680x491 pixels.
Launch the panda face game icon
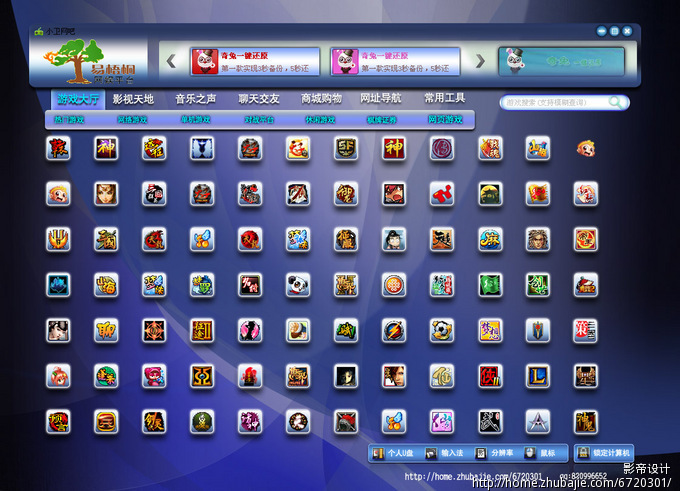coord(298,285)
